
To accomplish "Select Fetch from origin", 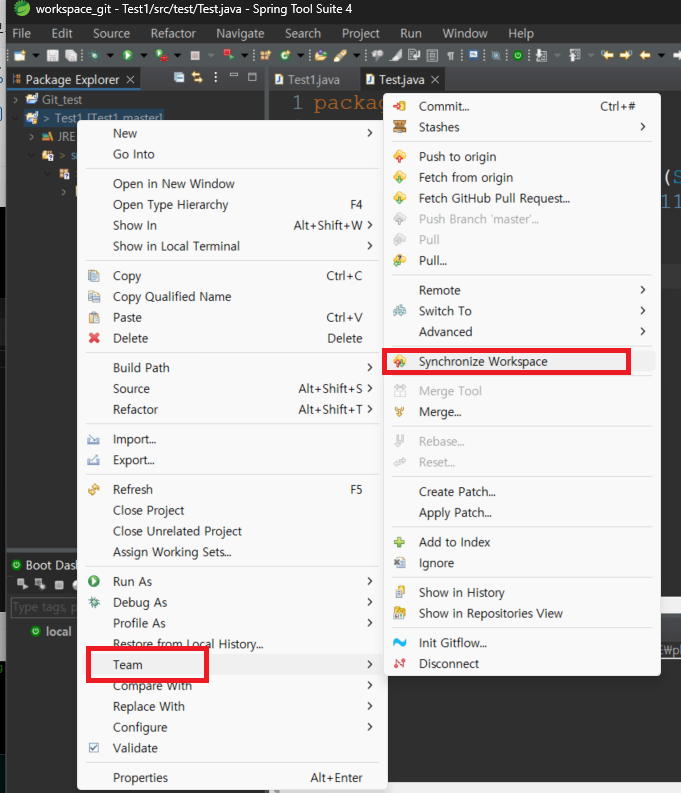I will click(x=521, y=178).
